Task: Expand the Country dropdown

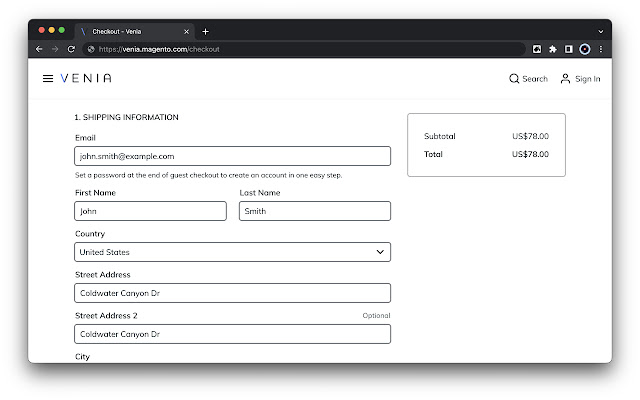Action: tap(232, 252)
